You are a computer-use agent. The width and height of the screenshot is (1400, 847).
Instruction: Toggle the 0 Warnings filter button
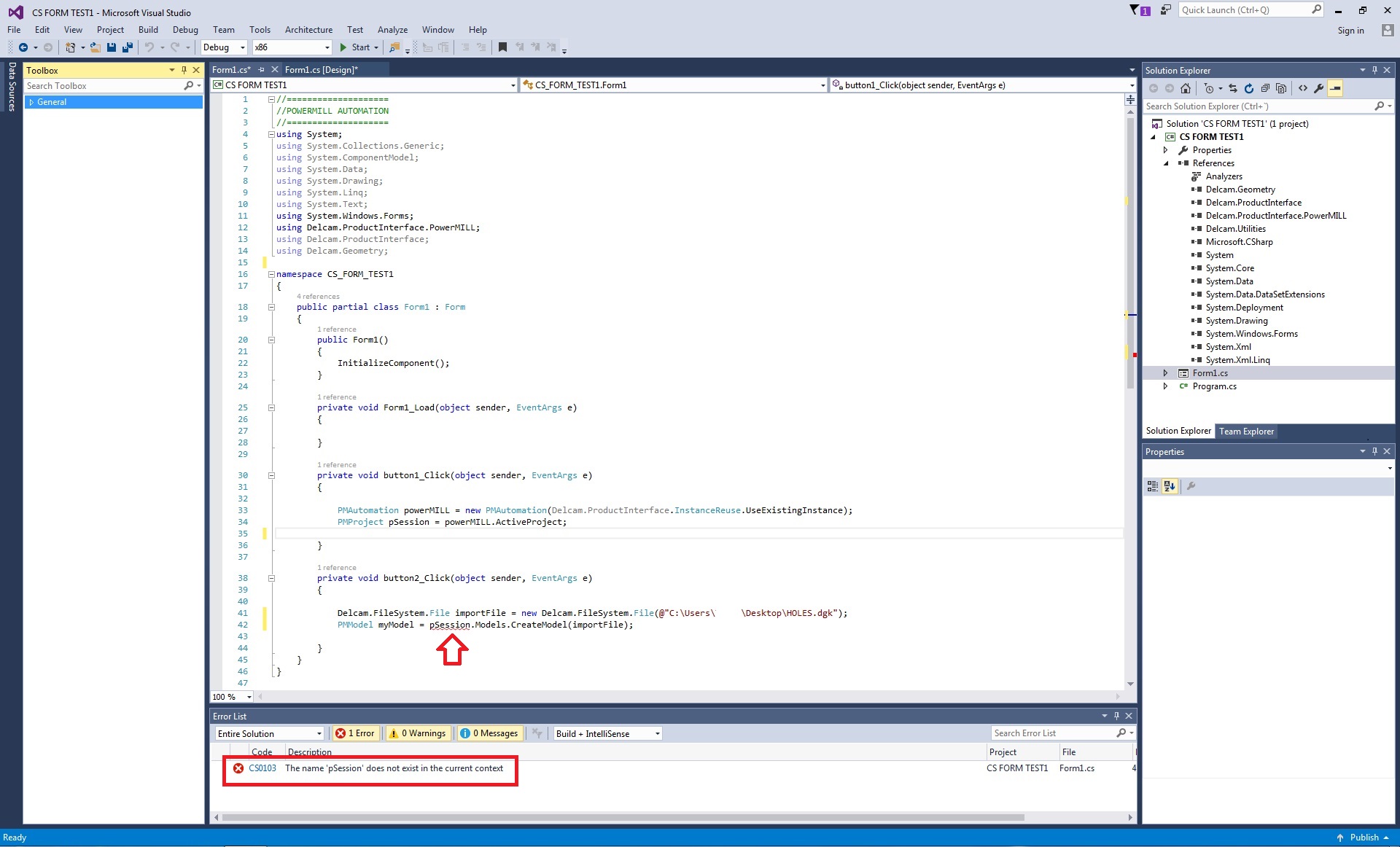pyautogui.click(x=417, y=733)
